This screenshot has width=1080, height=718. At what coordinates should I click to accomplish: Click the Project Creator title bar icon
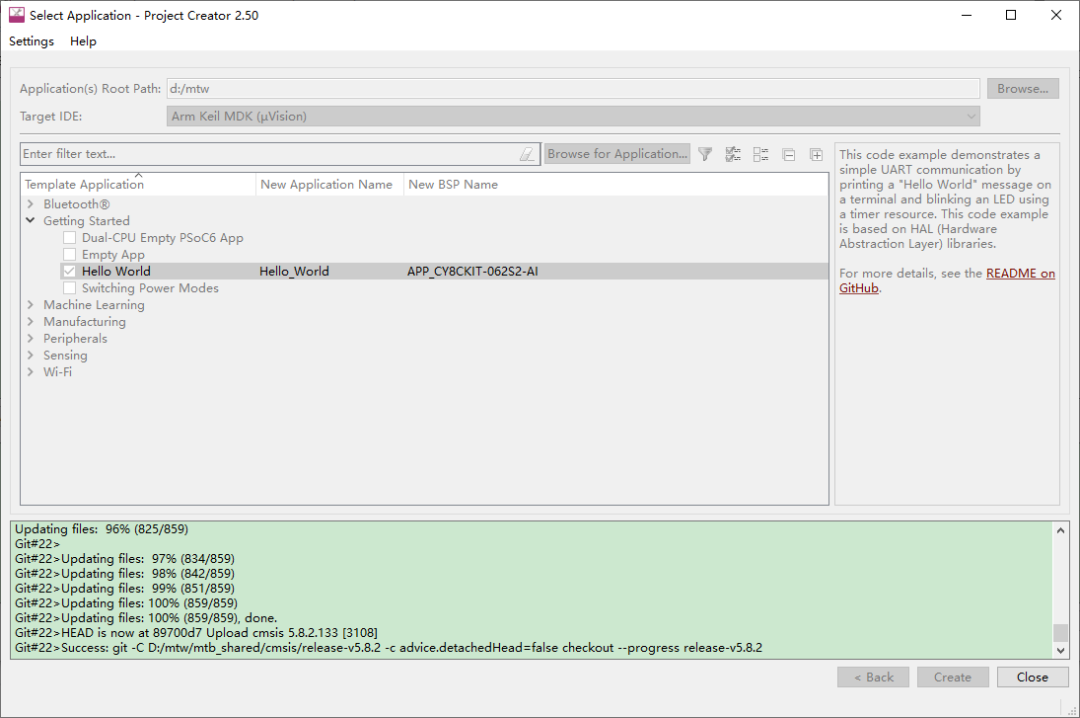[x=16, y=14]
